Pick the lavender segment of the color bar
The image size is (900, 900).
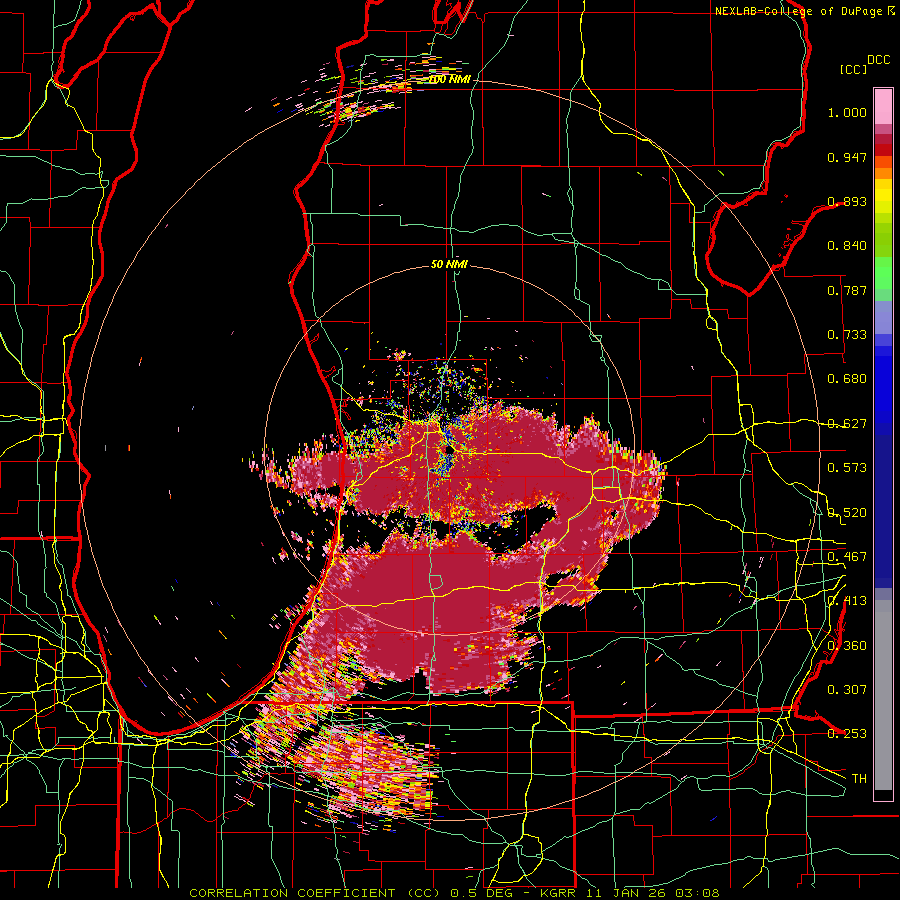point(883,317)
